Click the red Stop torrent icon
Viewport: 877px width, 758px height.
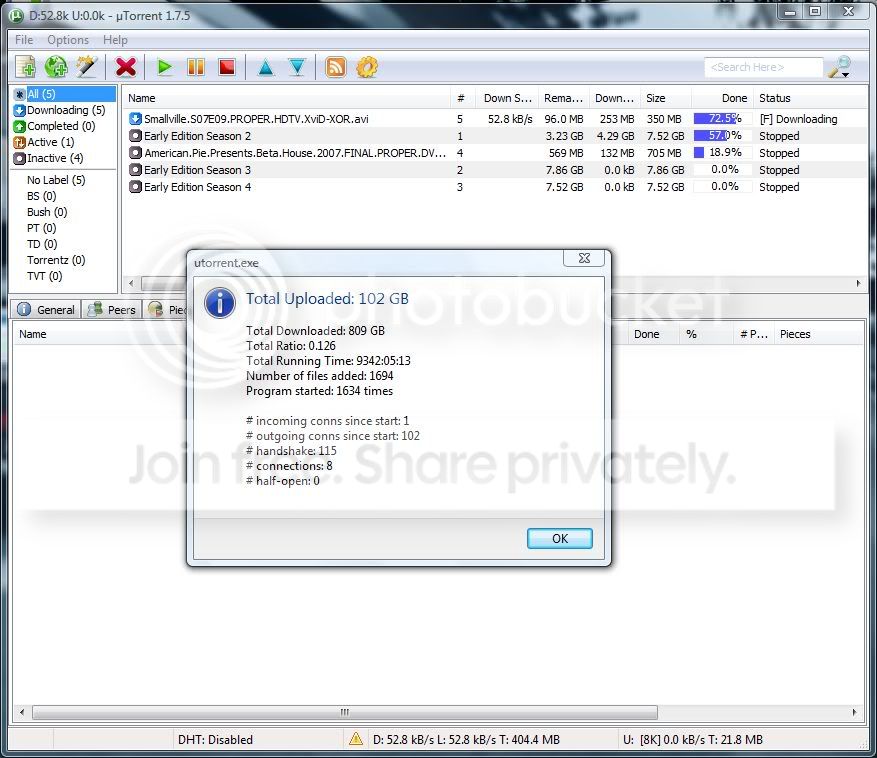227,67
